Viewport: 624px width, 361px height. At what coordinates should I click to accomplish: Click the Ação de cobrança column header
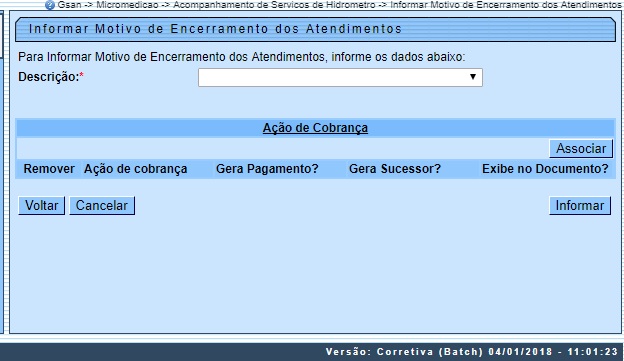136,169
